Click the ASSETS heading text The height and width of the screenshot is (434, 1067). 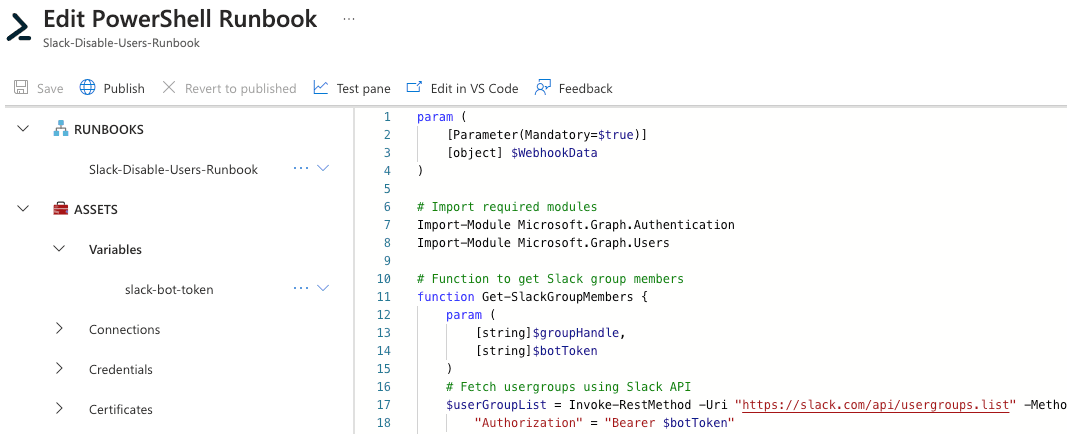tap(96, 210)
